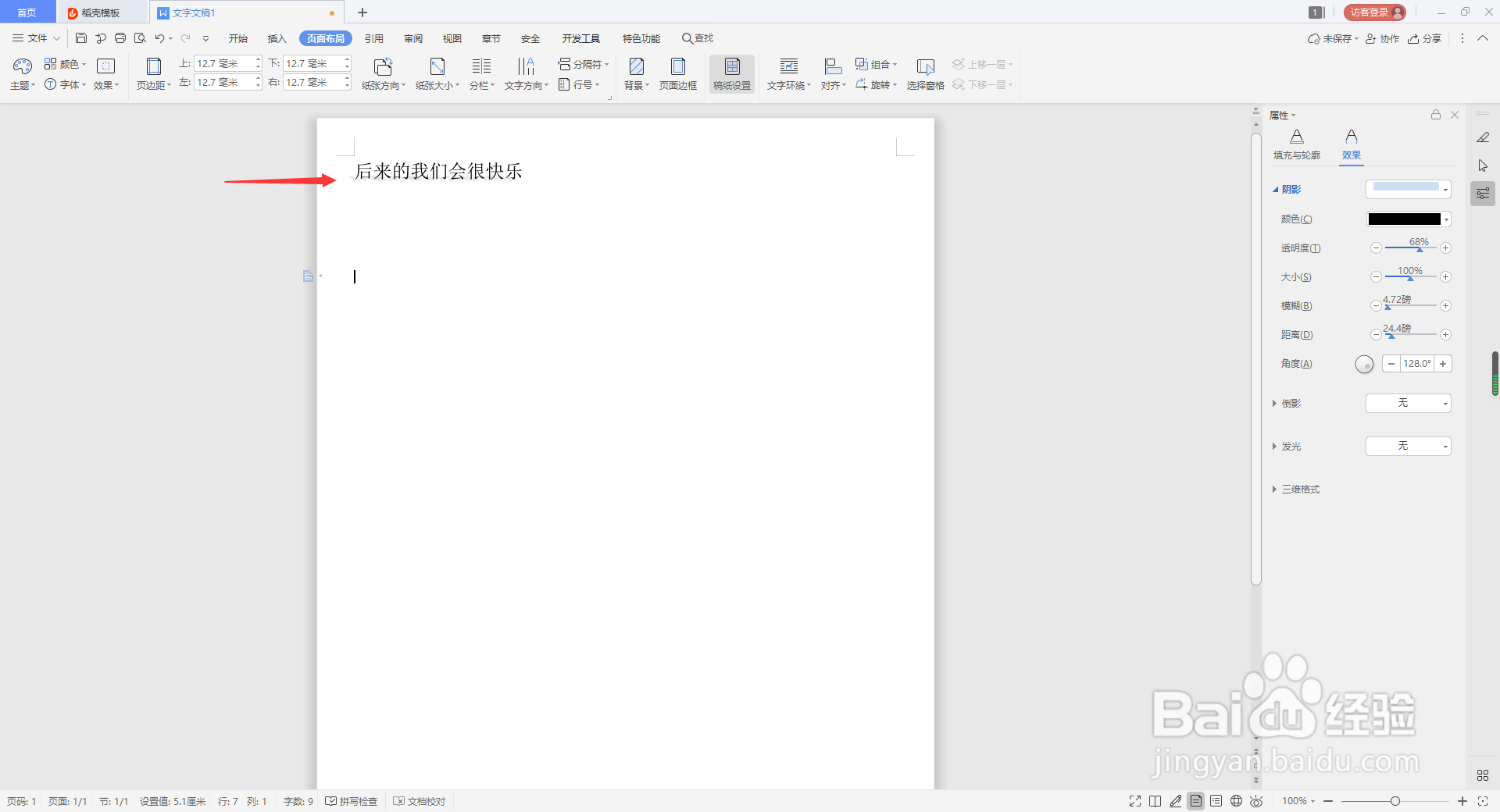Increase shadow angle with plus stepper
1500x812 pixels.
[x=1443, y=364]
